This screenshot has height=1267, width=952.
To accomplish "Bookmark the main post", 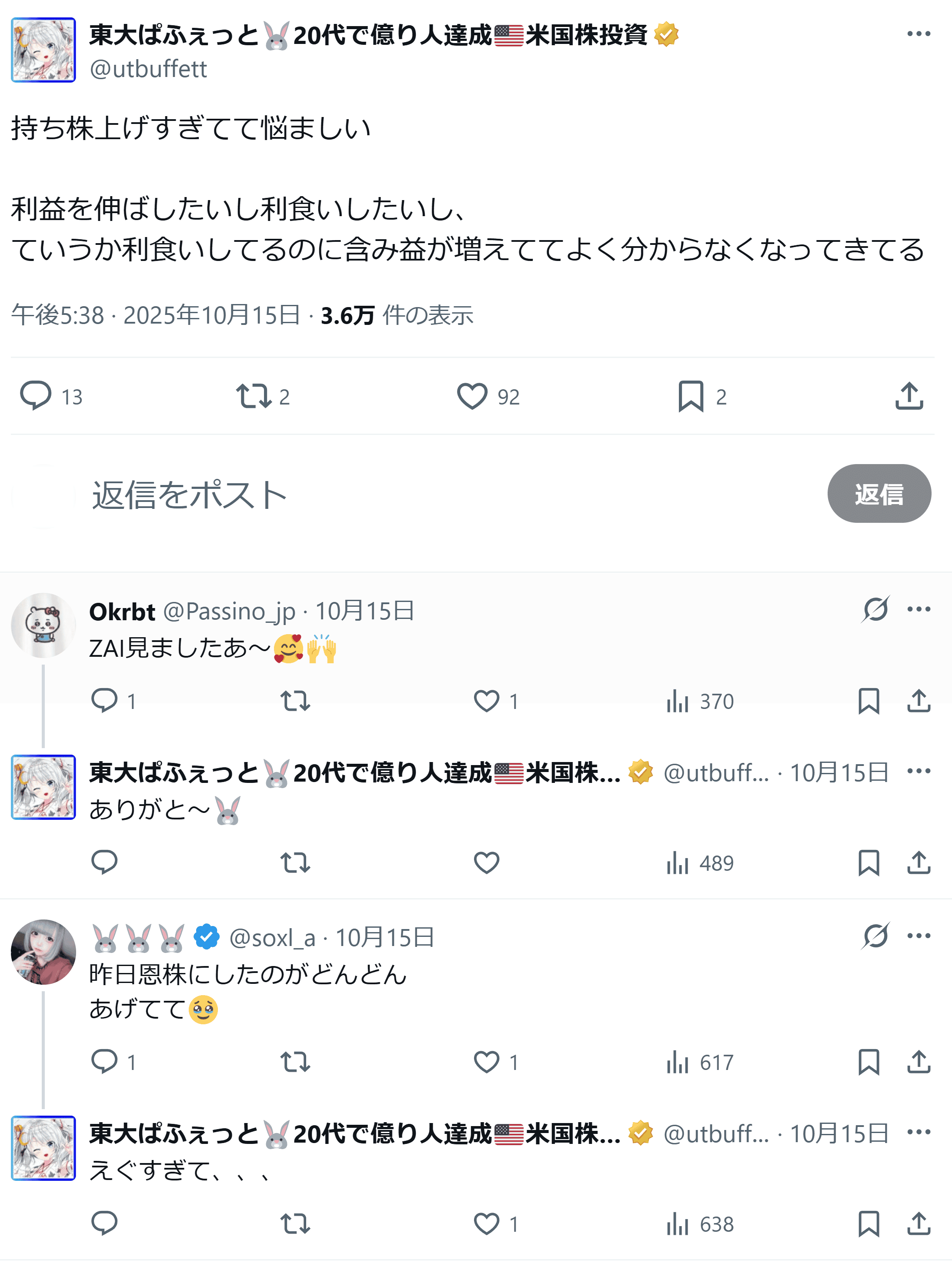I will tap(691, 396).
